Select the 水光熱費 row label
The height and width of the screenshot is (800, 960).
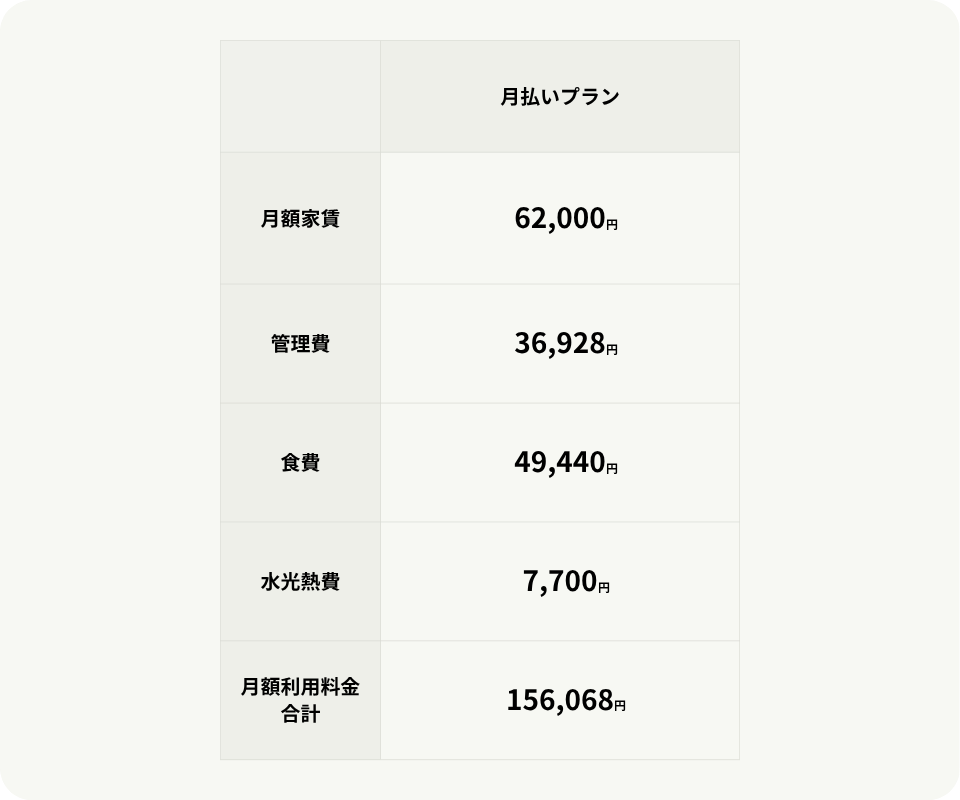[x=300, y=581]
